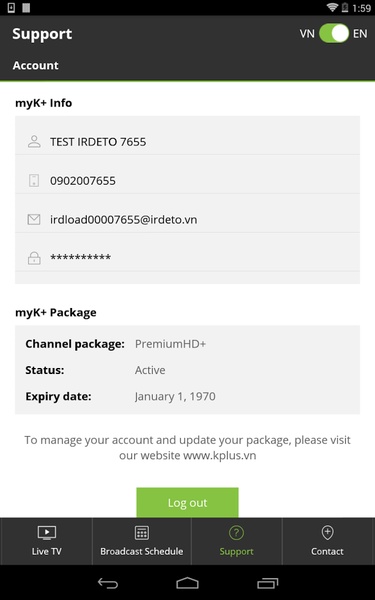Tap the user profile icon beside TEST IRDETO 7655
The height and width of the screenshot is (600, 375).
pos(34,142)
